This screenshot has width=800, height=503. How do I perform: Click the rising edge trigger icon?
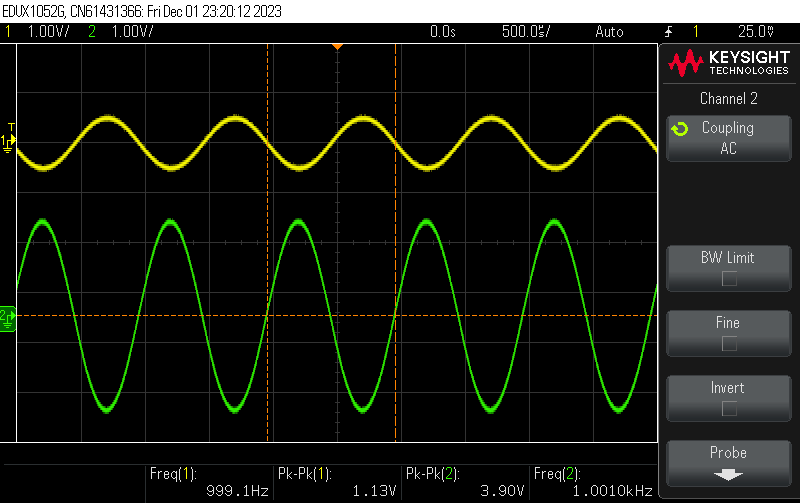(668, 32)
